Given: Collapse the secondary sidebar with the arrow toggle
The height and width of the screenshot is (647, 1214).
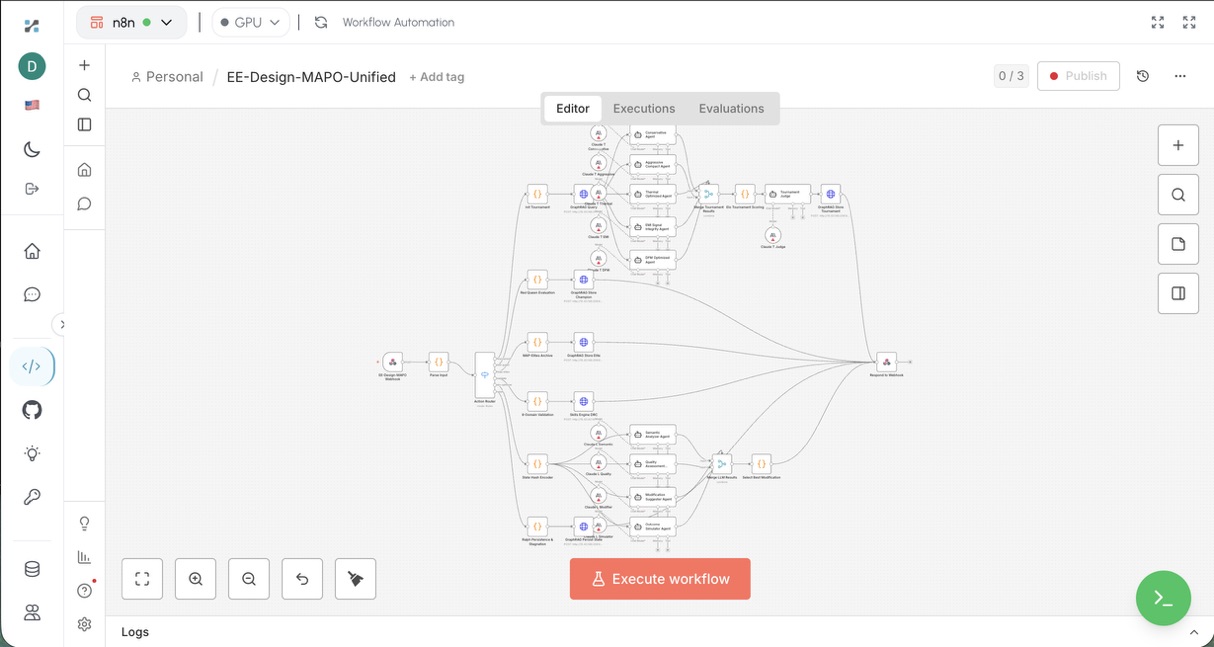Looking at the screenshot, I should (62, 324).
